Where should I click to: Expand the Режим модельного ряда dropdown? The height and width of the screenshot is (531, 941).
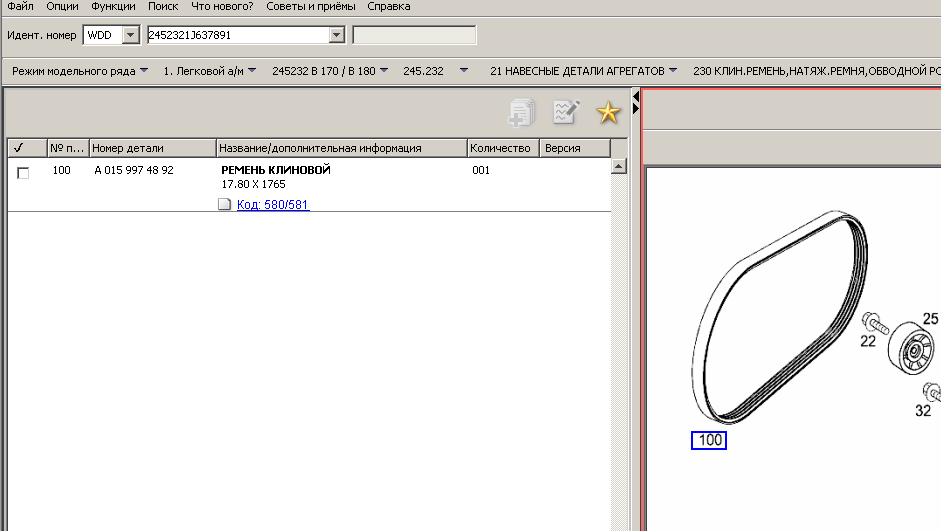[x=144, y=71]
